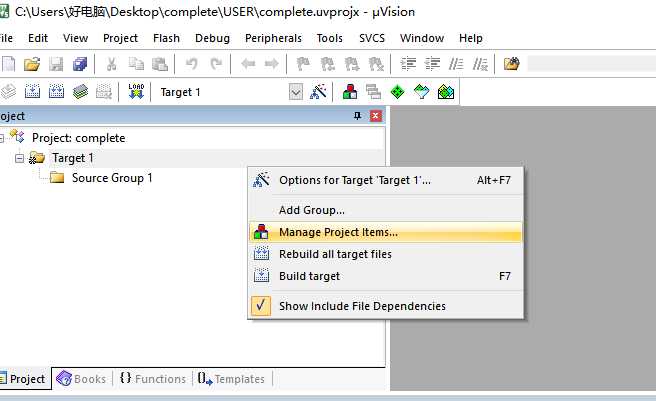Click Manage Multi-Project Workspace icon
656x401 pixels.
[373, 91]
